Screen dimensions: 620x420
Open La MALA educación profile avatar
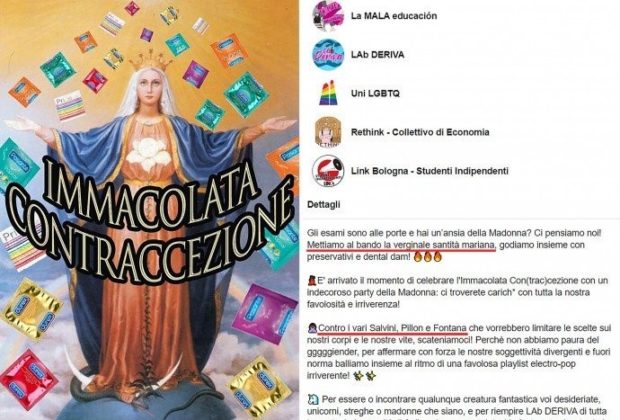328,16
